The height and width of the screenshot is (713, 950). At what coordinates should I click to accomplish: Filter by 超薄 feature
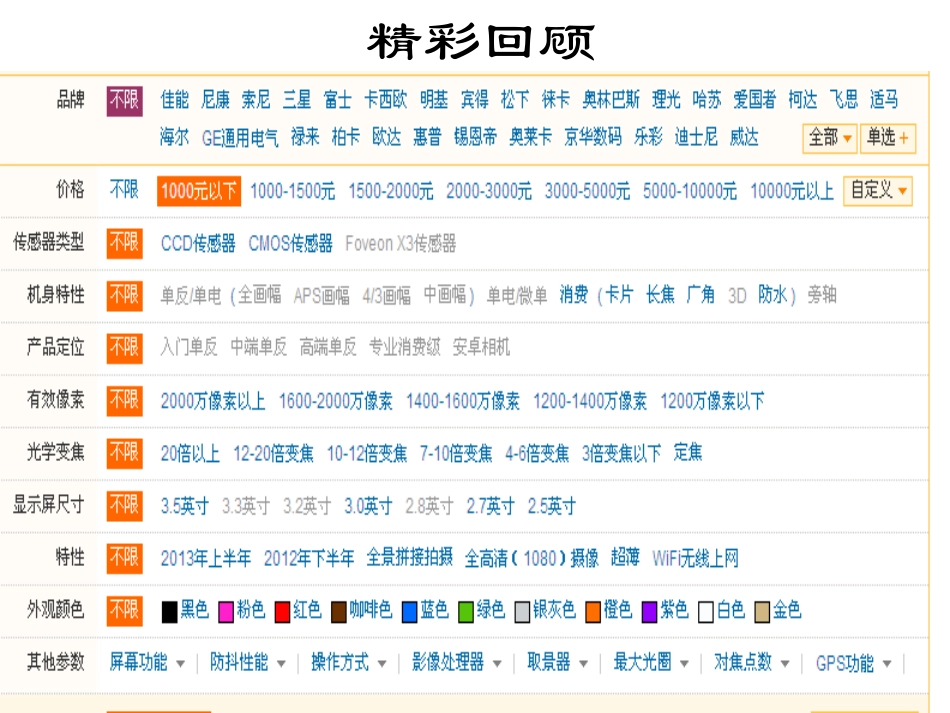tap(625, 558)
